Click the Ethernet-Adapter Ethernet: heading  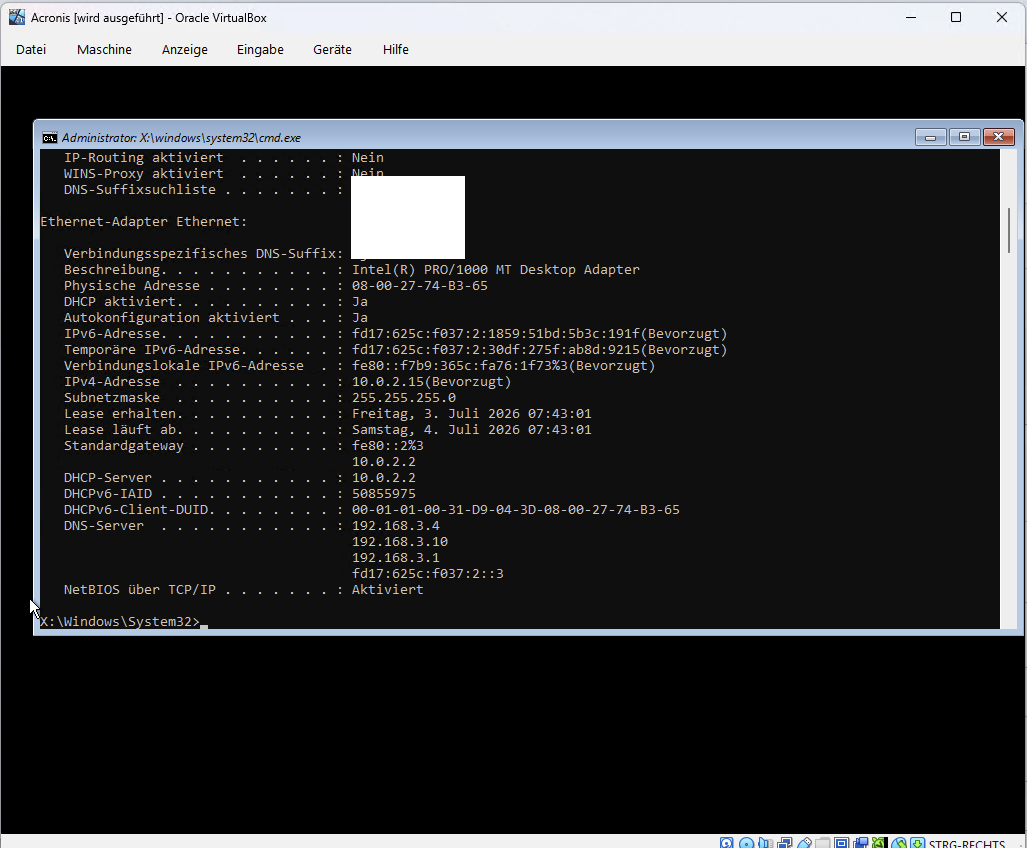tap(144, 222)
